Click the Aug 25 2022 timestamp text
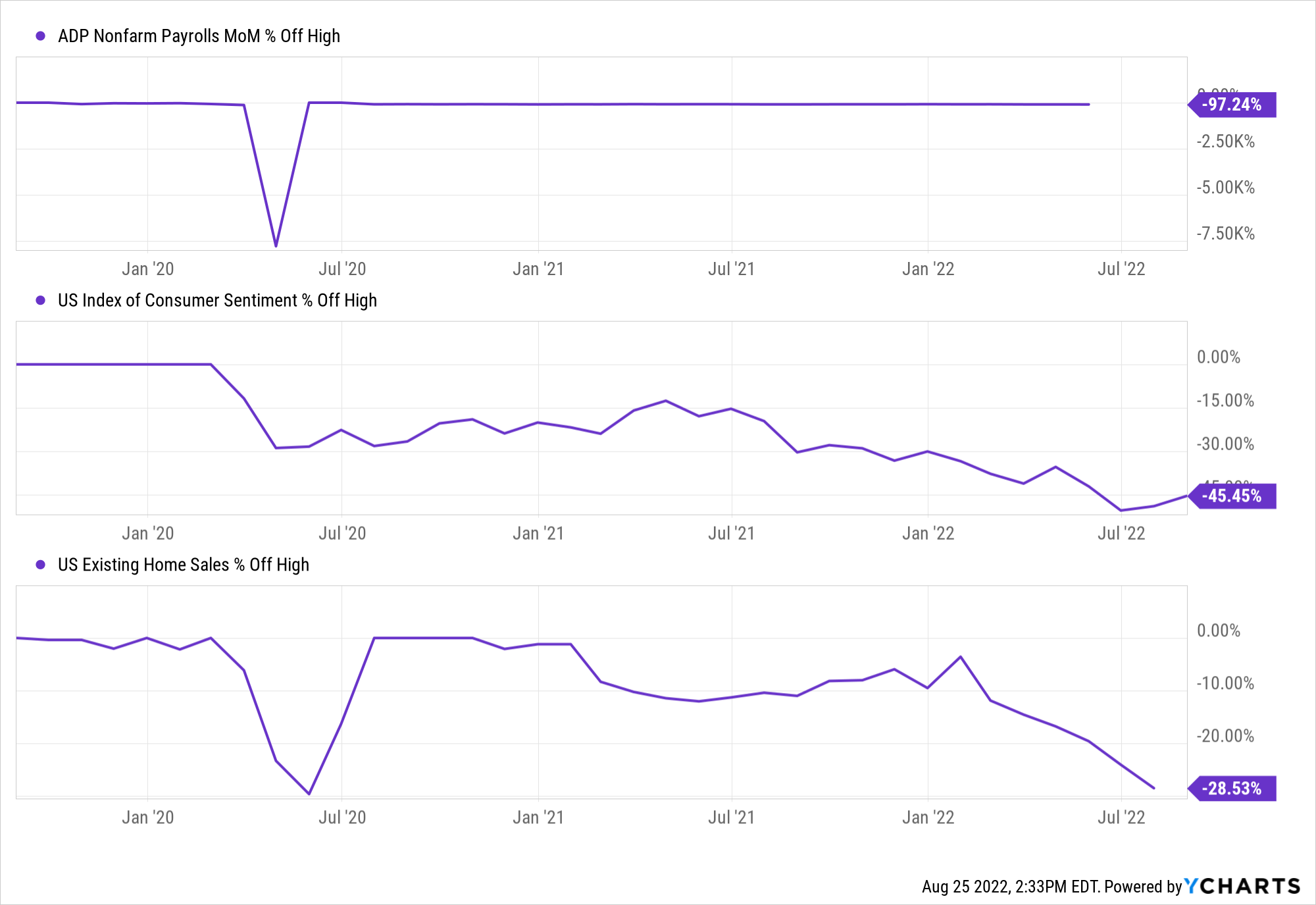Image resolution: width=1316 pixels, height=905 pixels. [x=1010, y=887]
